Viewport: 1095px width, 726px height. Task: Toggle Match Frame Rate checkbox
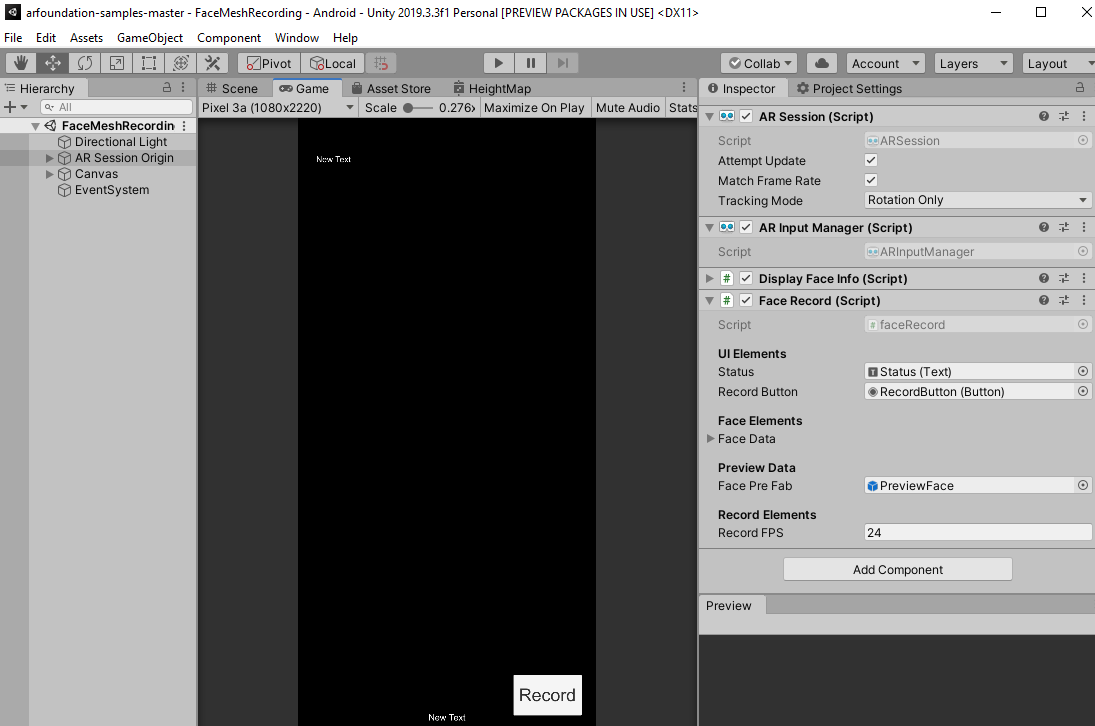click(x=871, y=180)
